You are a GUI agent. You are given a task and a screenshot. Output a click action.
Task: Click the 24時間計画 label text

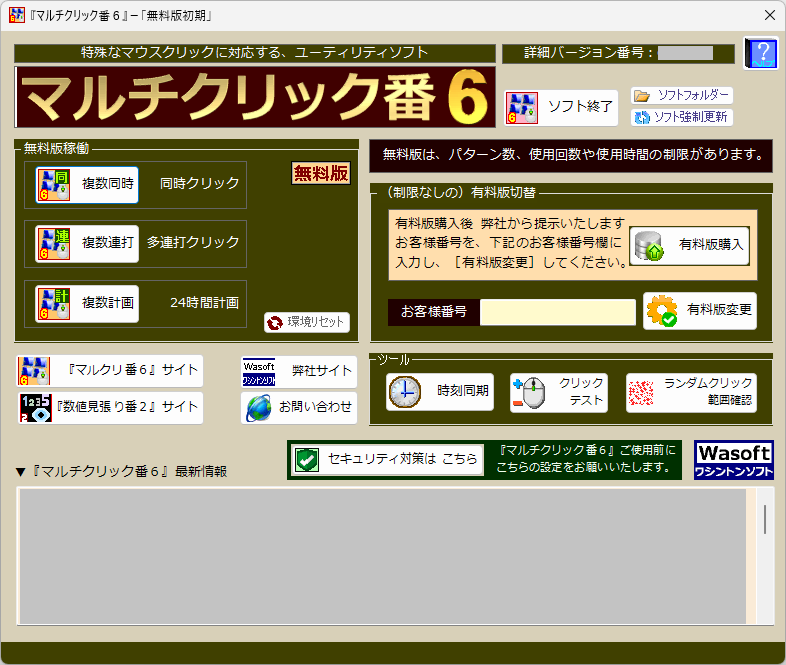point(205,303)
